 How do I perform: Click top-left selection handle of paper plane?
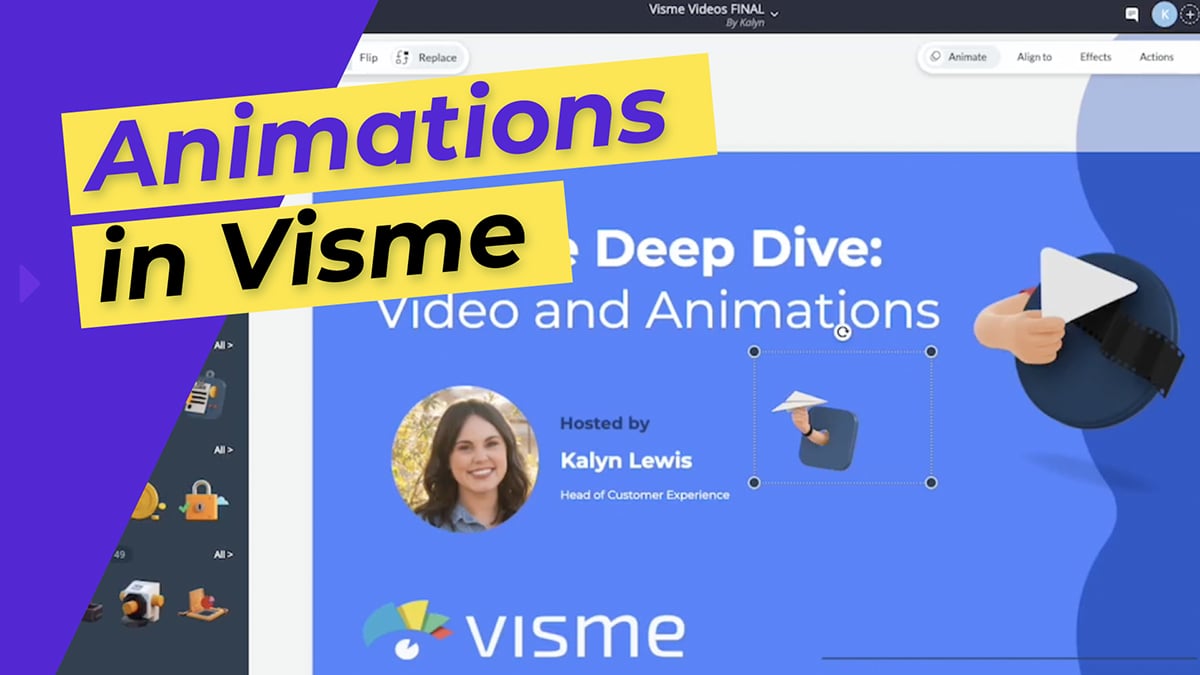tap(755, 351)
